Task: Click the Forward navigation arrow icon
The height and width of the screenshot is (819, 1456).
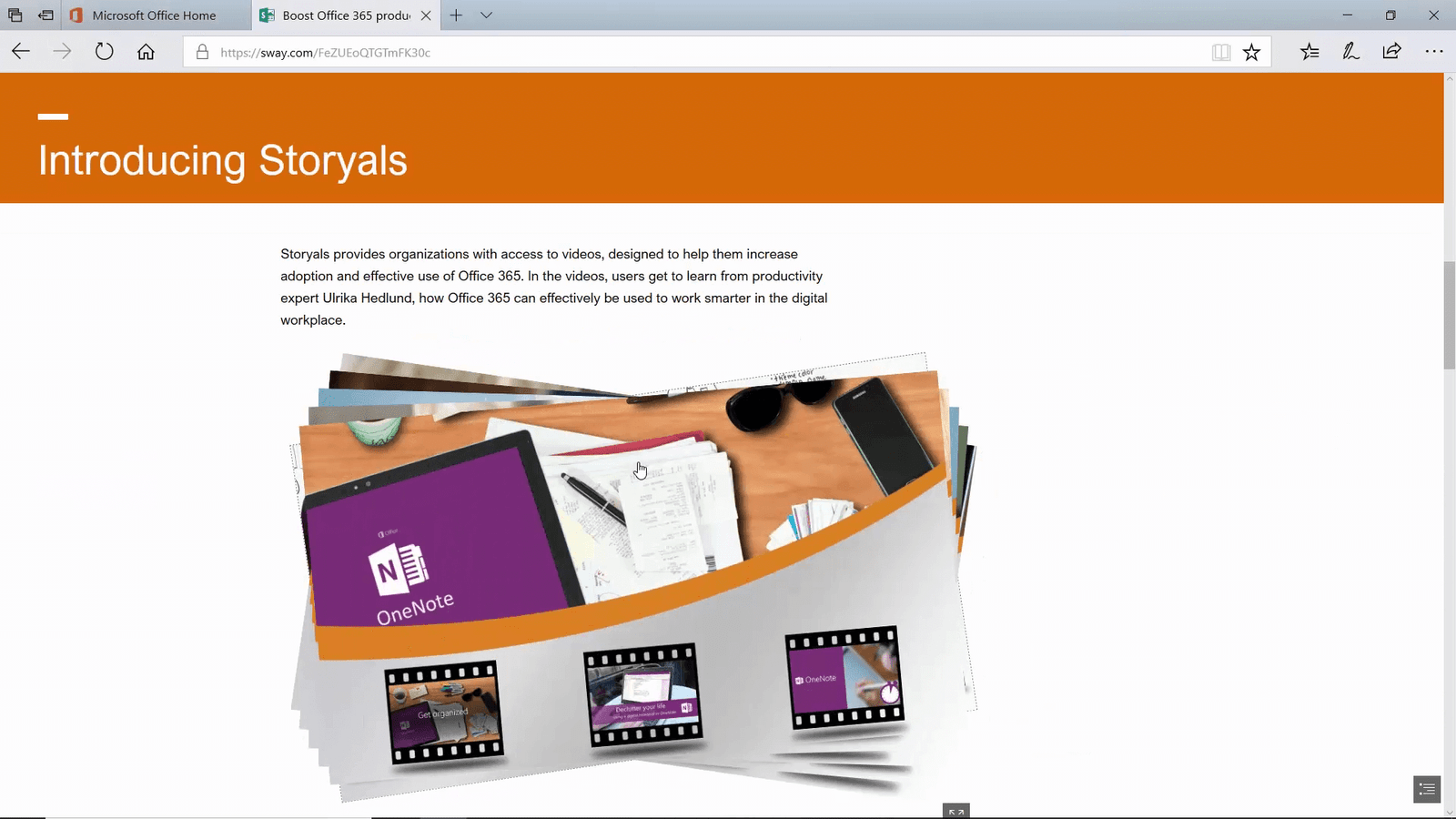Action: click(62, 51)
